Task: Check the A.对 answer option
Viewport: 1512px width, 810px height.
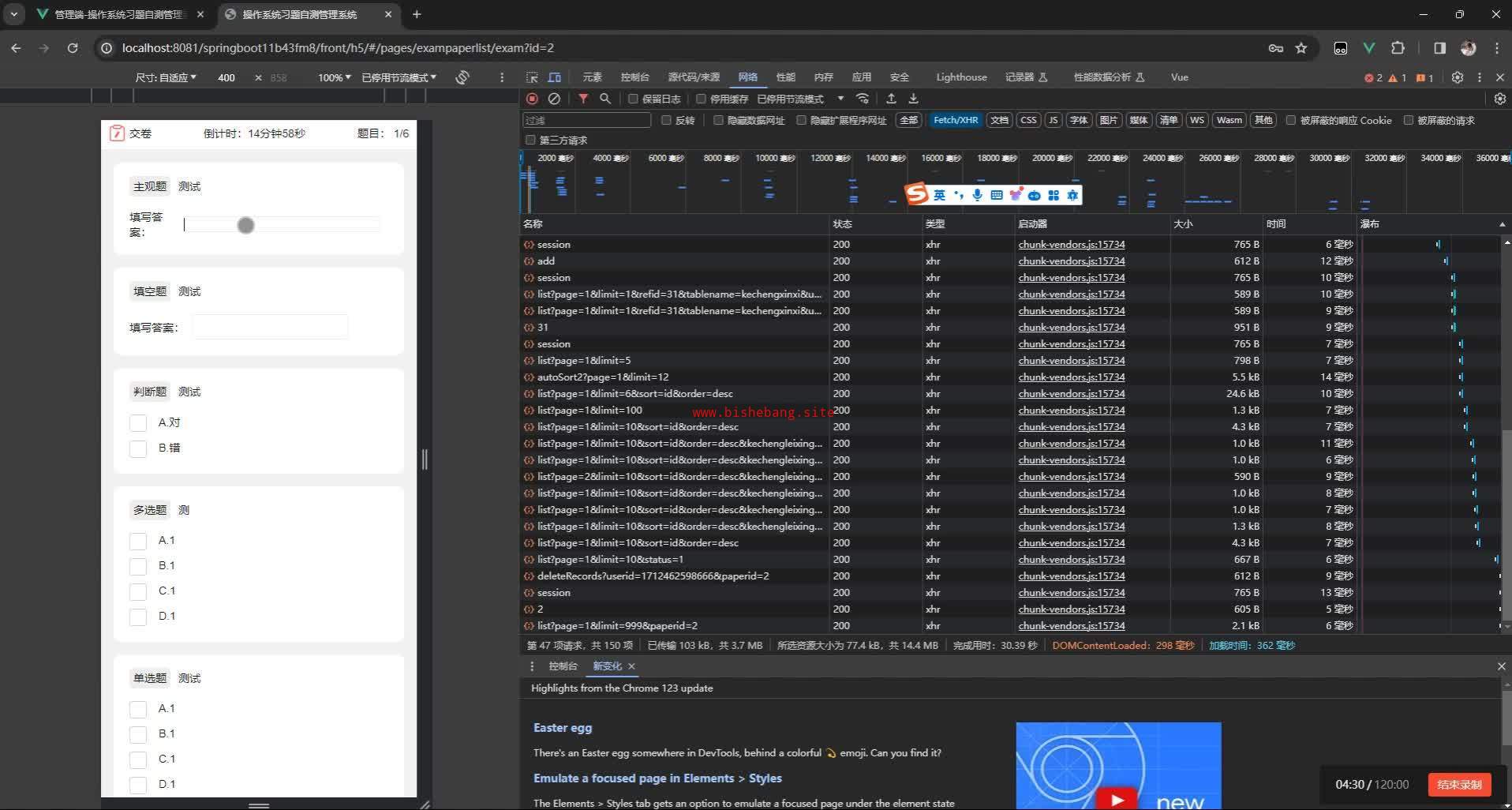Action: coord(138,423)
